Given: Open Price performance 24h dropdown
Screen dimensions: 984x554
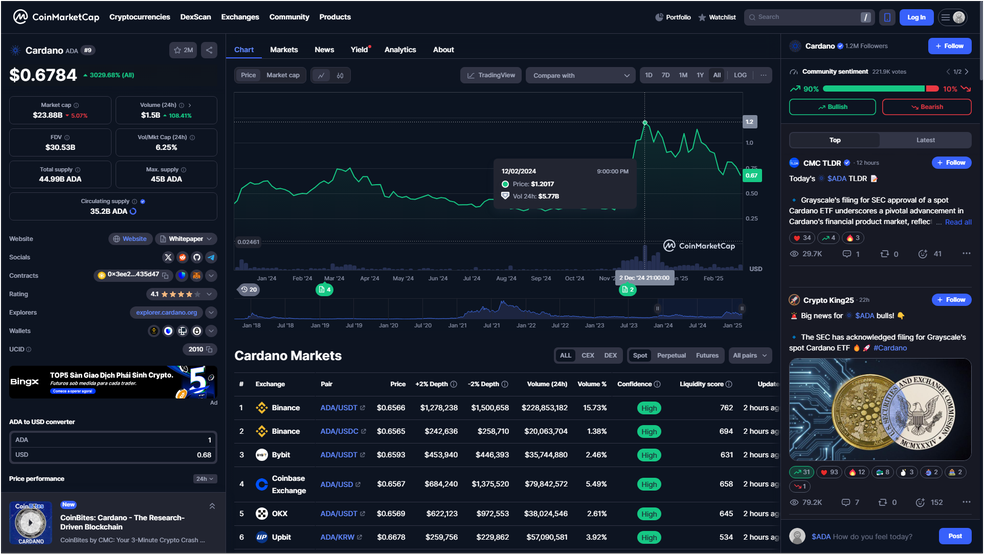Looking at the screenshot, I should tap(205, 479).
